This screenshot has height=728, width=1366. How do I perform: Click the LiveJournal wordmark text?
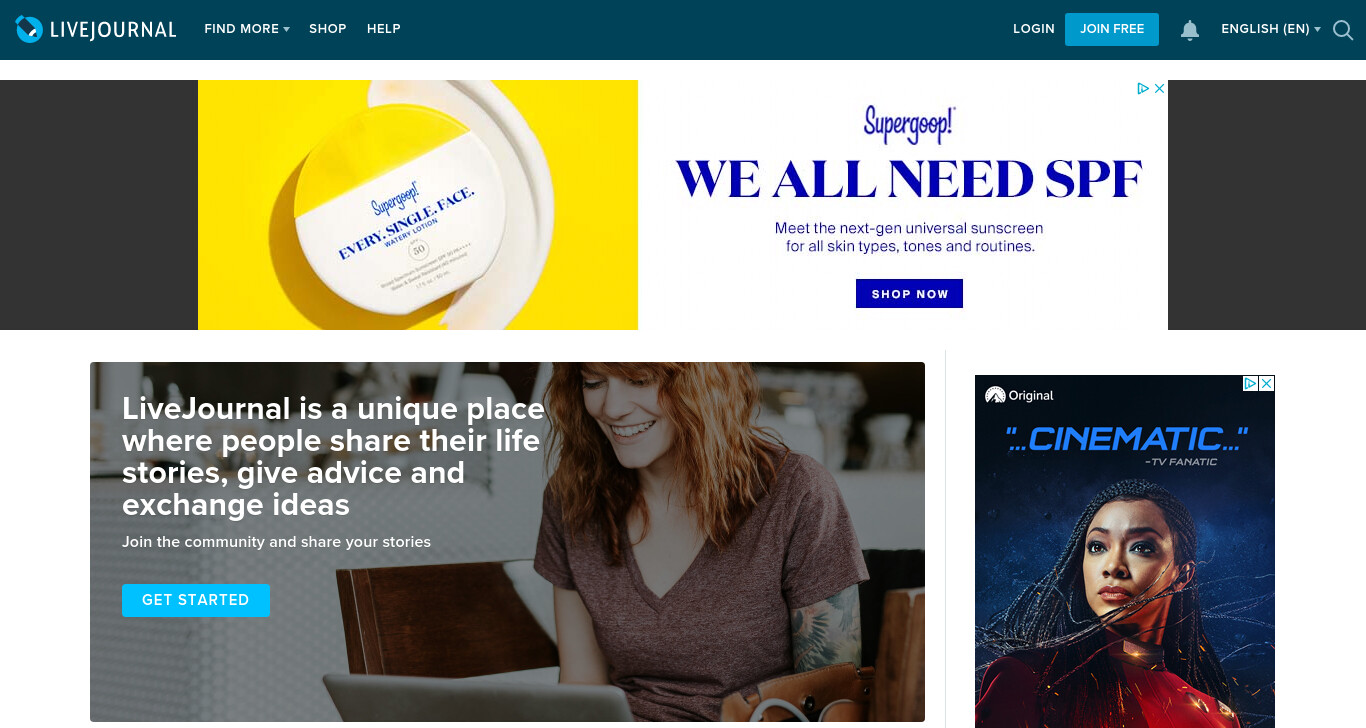tap(113, 30)
